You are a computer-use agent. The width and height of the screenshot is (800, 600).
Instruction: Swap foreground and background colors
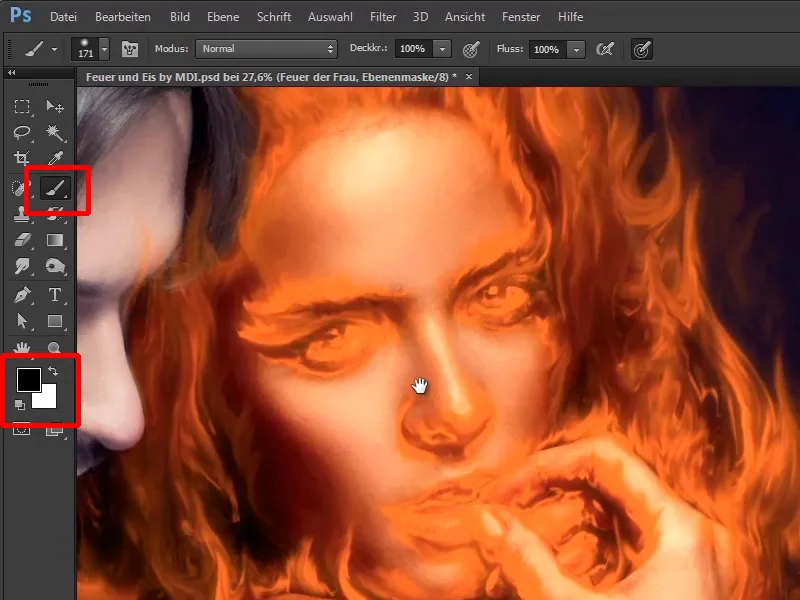53,371
